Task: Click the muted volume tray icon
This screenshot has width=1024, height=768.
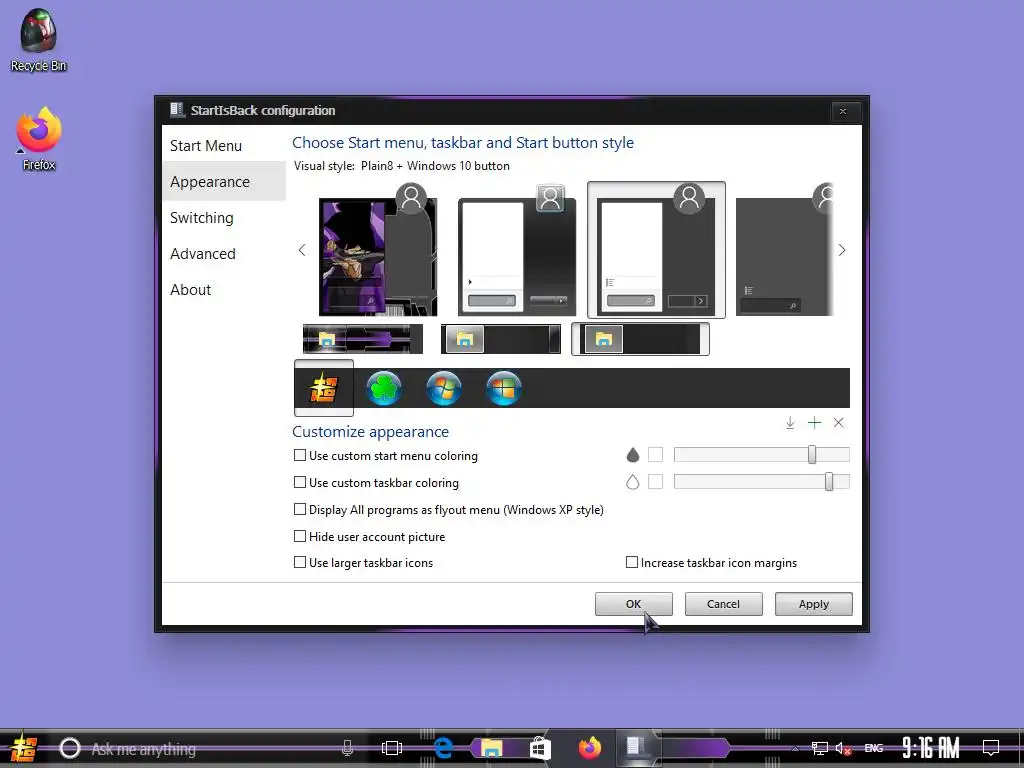Action: (x=843, y=748)
